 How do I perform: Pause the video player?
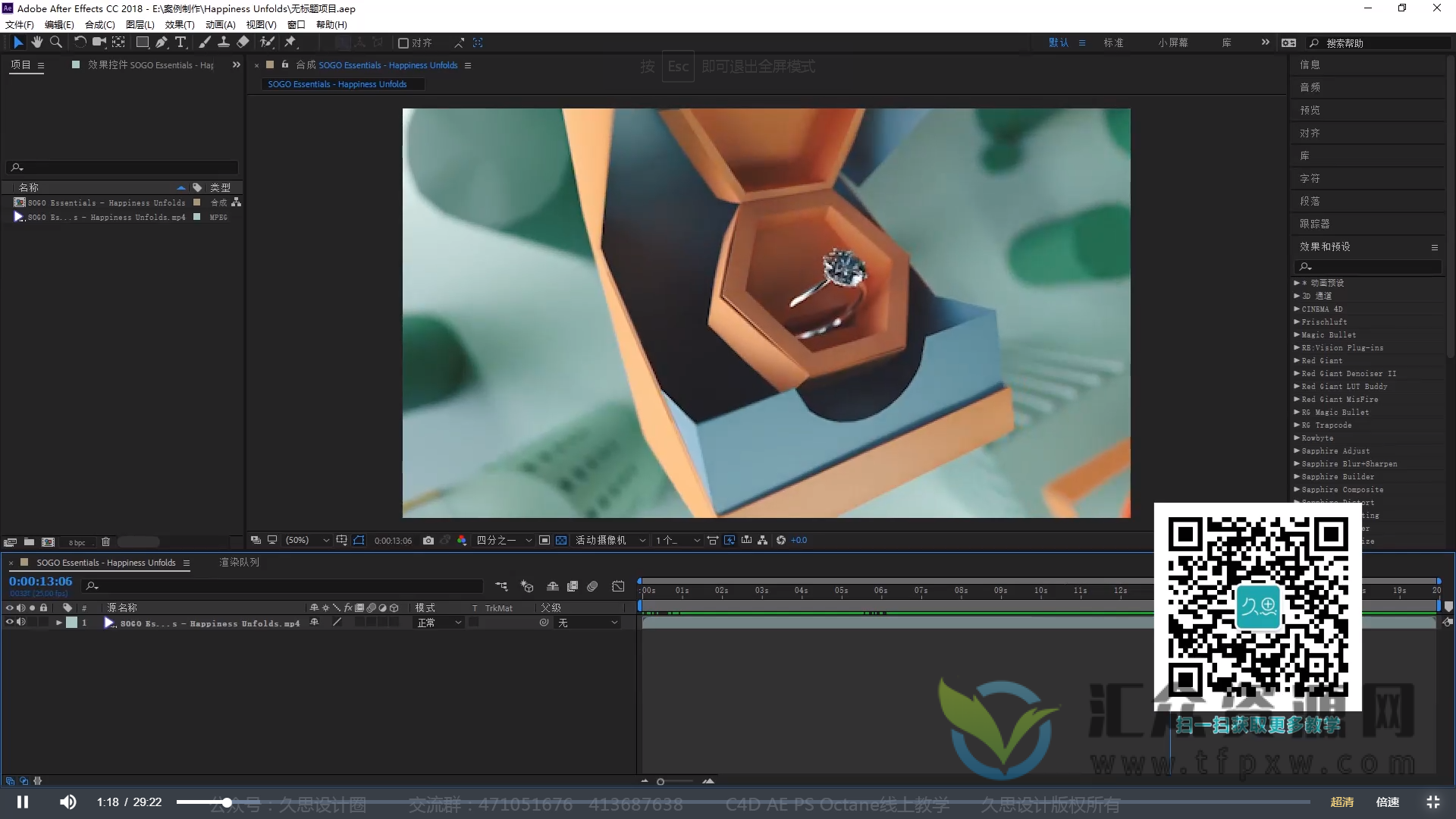coord(23,802)
